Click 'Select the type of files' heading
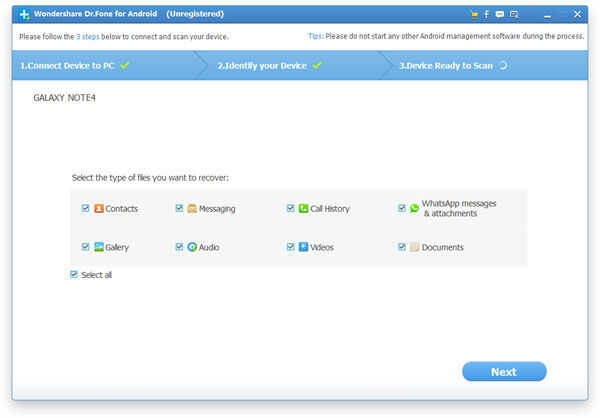Viewport: 600px width, 418px height. click(x=150, y=178)
